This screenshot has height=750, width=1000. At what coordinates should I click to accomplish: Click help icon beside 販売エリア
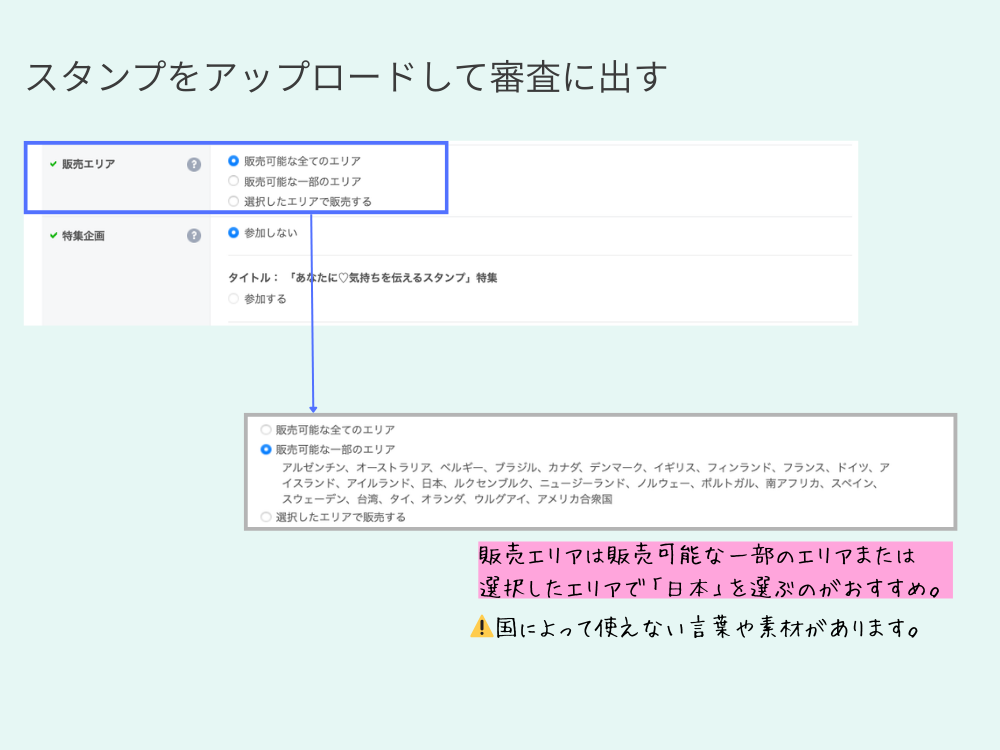[194, 164]
